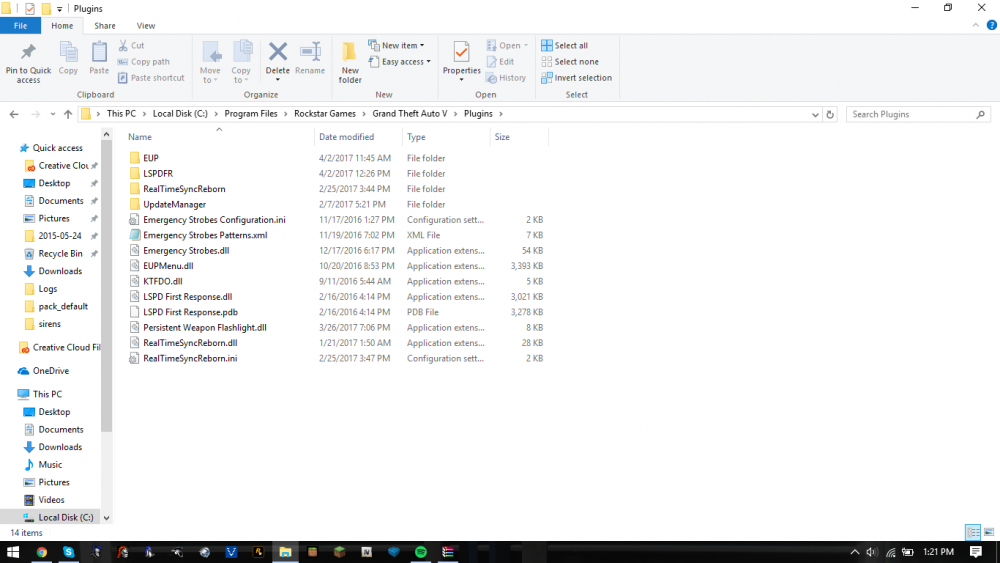Viewport: 1000px width, 563px height.
Task: Refresh the Plugins folder view
Action: click(x=830, y=114)
